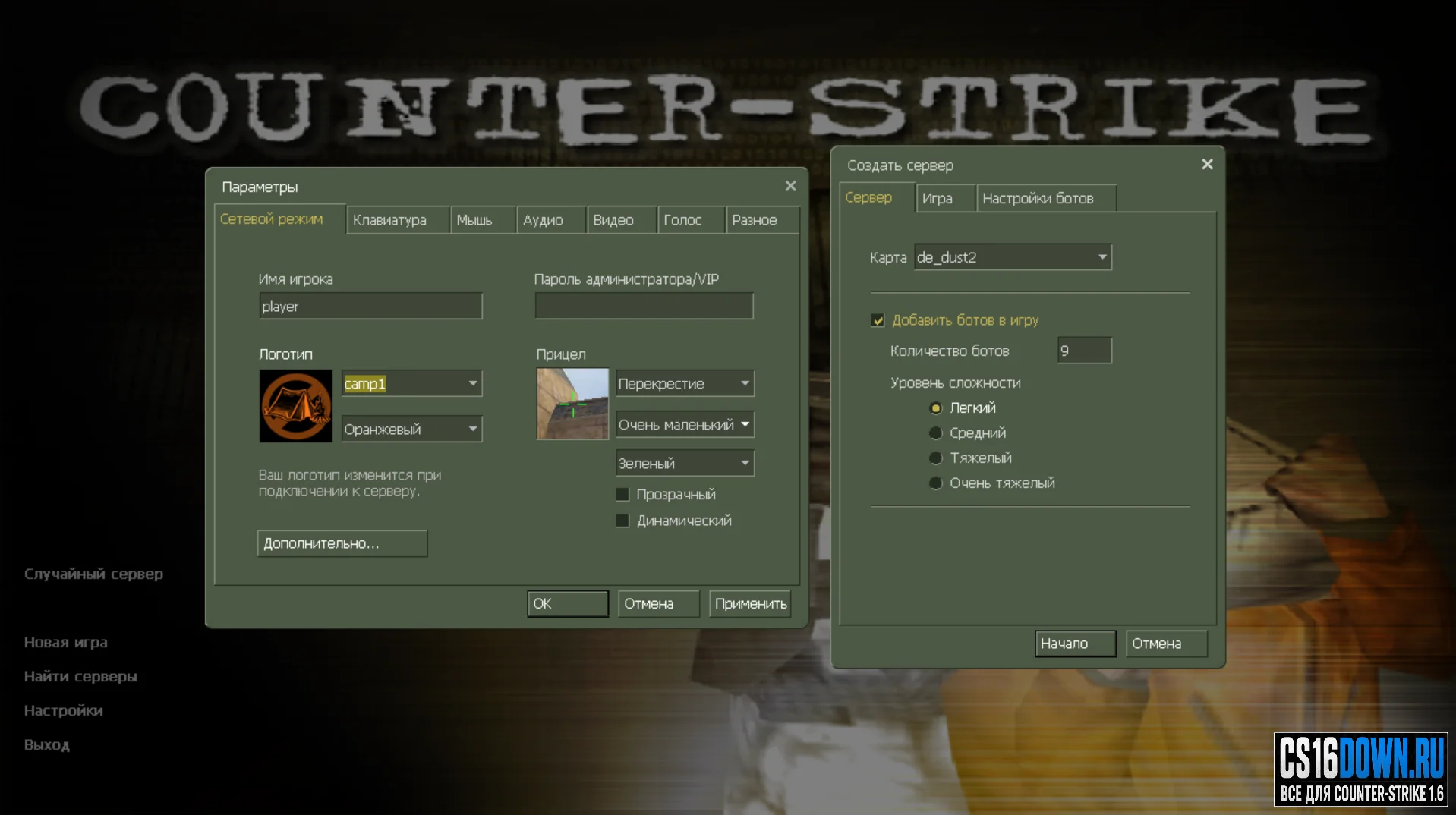1456x815 pixels.
Task: Click Найти серверы in main menu
Action: point(80,677)
